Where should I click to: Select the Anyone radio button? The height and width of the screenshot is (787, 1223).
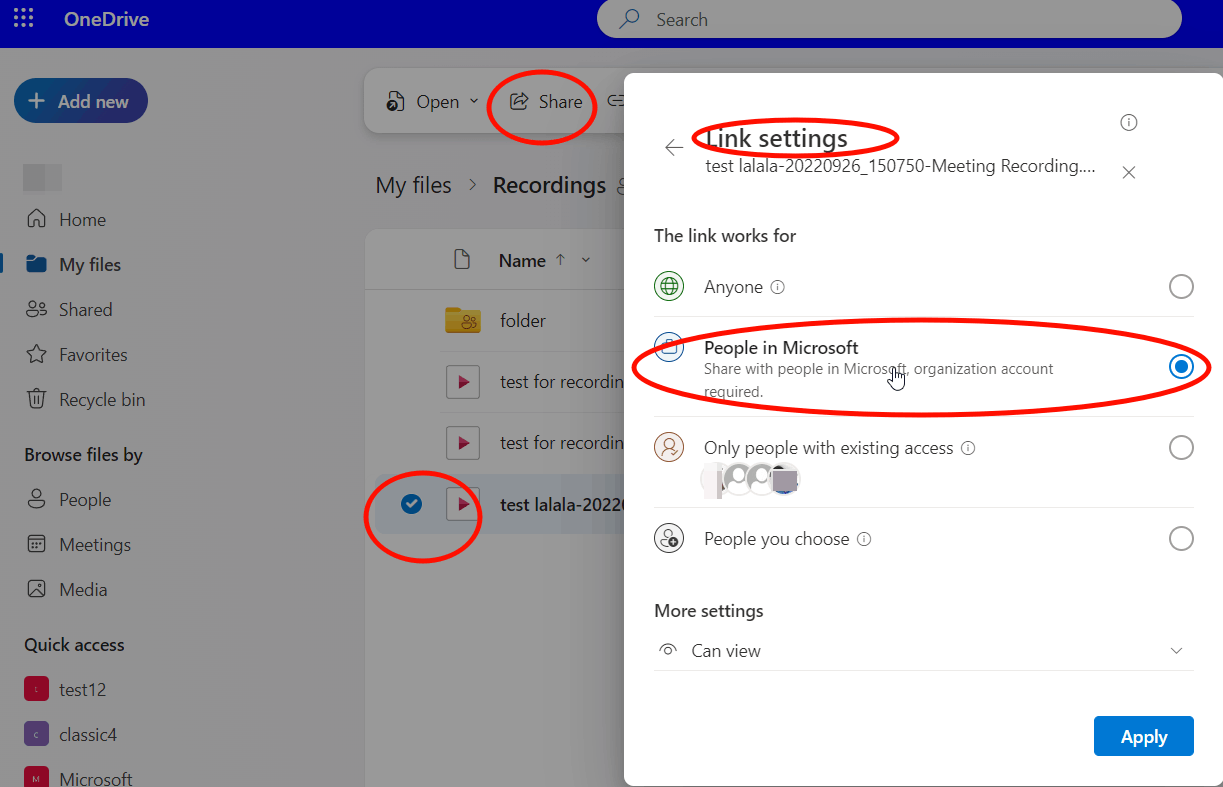tap(1181, 287)
